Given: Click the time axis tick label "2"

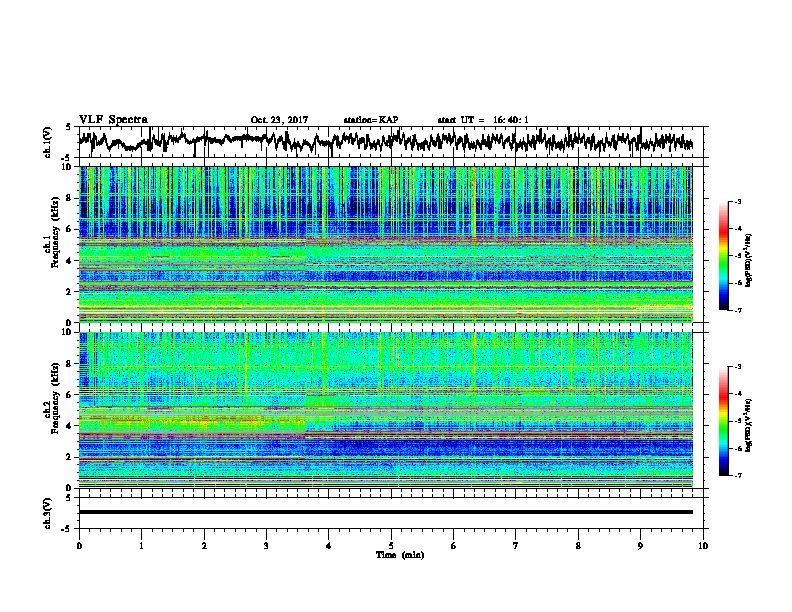Looking at the screenshot, I should 204,546.
